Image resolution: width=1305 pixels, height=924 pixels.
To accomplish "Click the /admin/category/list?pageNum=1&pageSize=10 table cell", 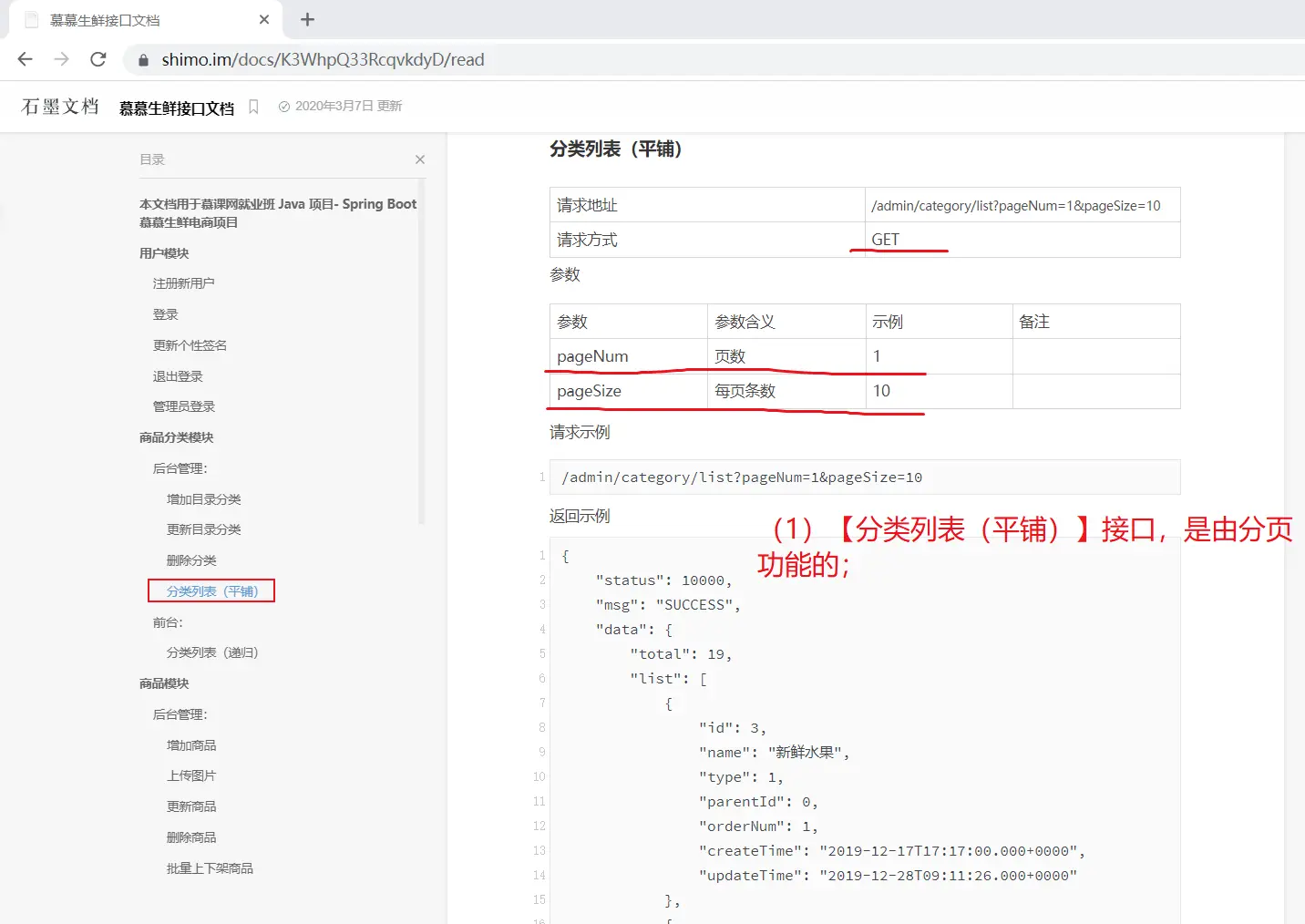I will pos(1022,205).
